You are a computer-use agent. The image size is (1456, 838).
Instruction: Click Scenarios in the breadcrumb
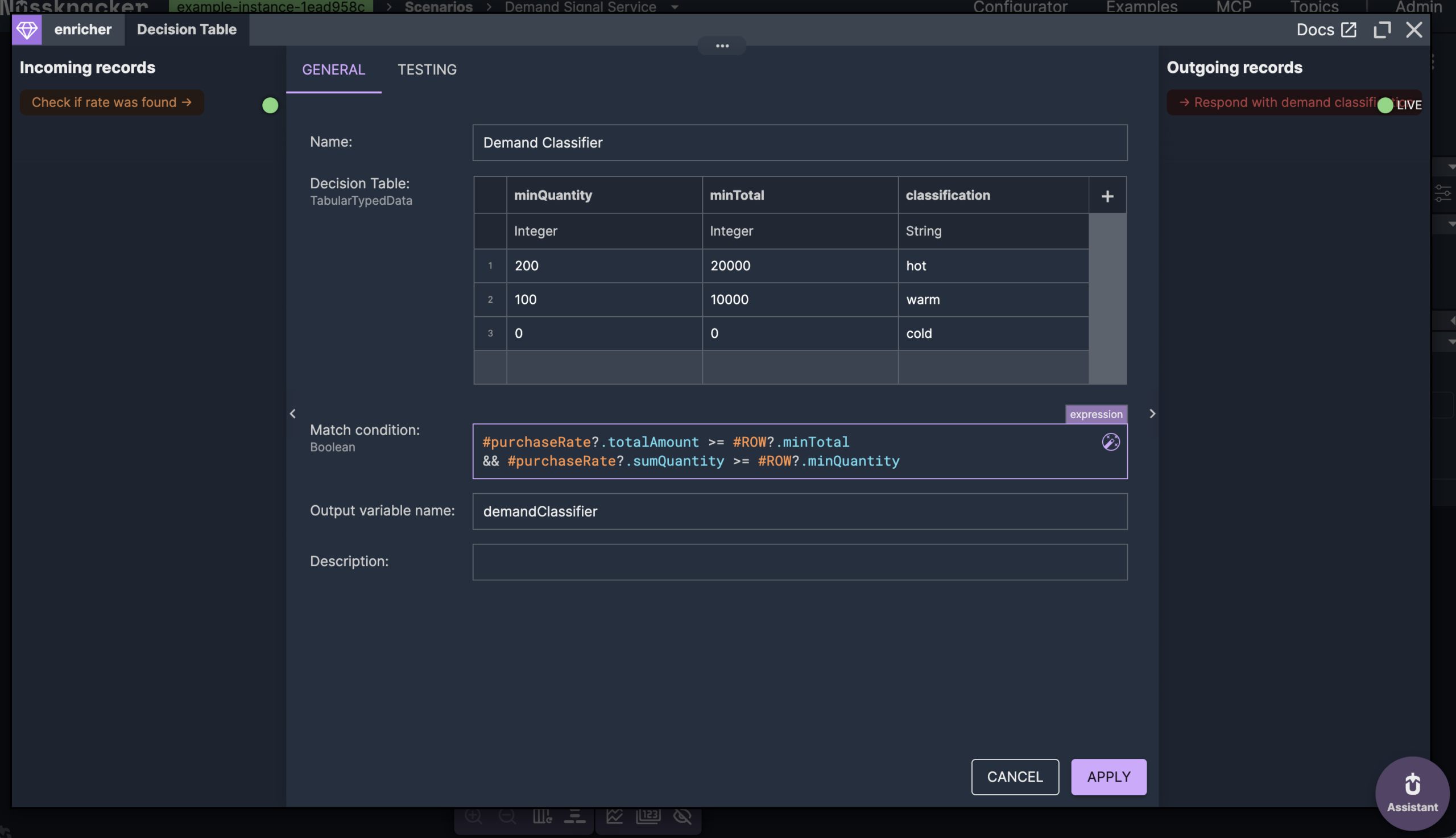pyautogui.click(x=439, y=7)
